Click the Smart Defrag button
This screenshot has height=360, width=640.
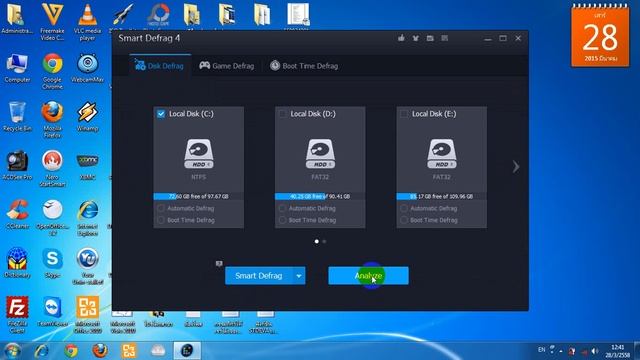tap(259, 276)
